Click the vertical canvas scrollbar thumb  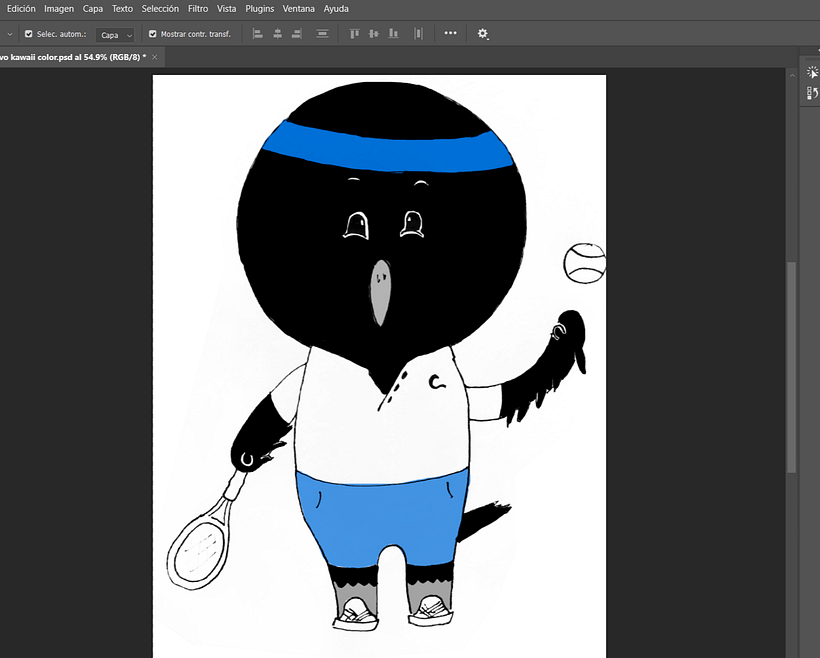click(792, 366)
